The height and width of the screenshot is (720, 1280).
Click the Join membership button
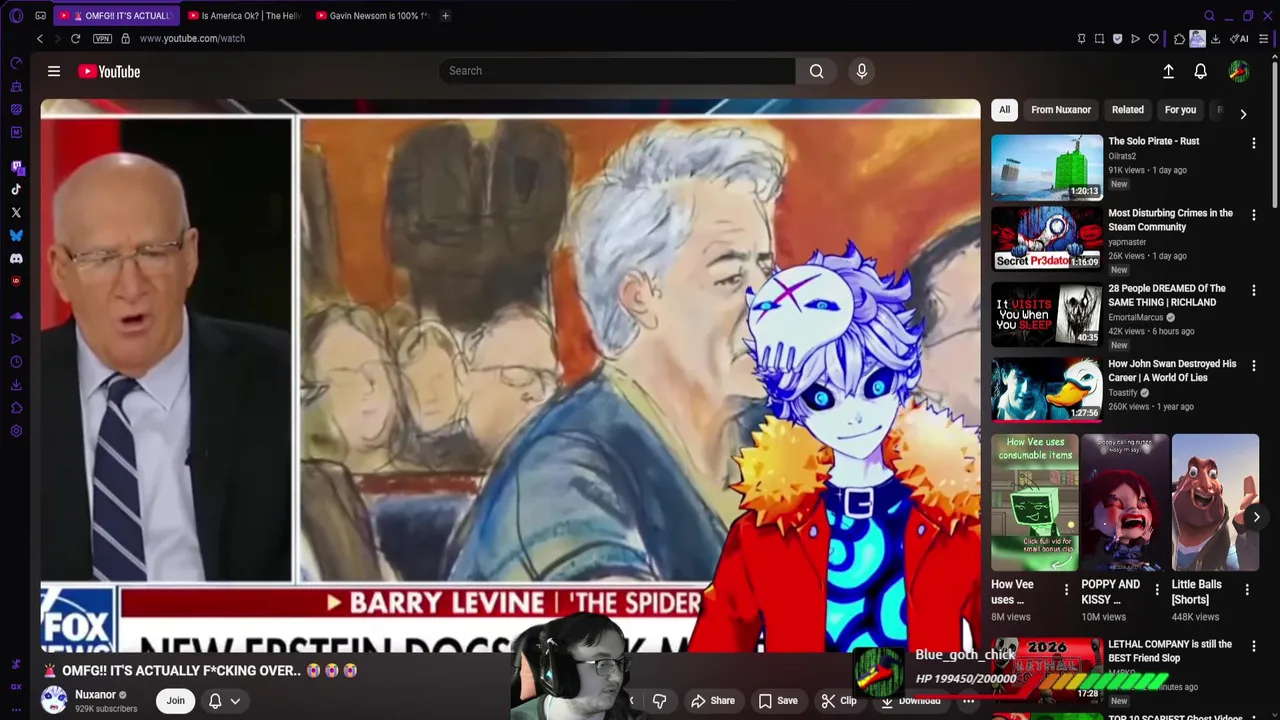tap(175, 701)
